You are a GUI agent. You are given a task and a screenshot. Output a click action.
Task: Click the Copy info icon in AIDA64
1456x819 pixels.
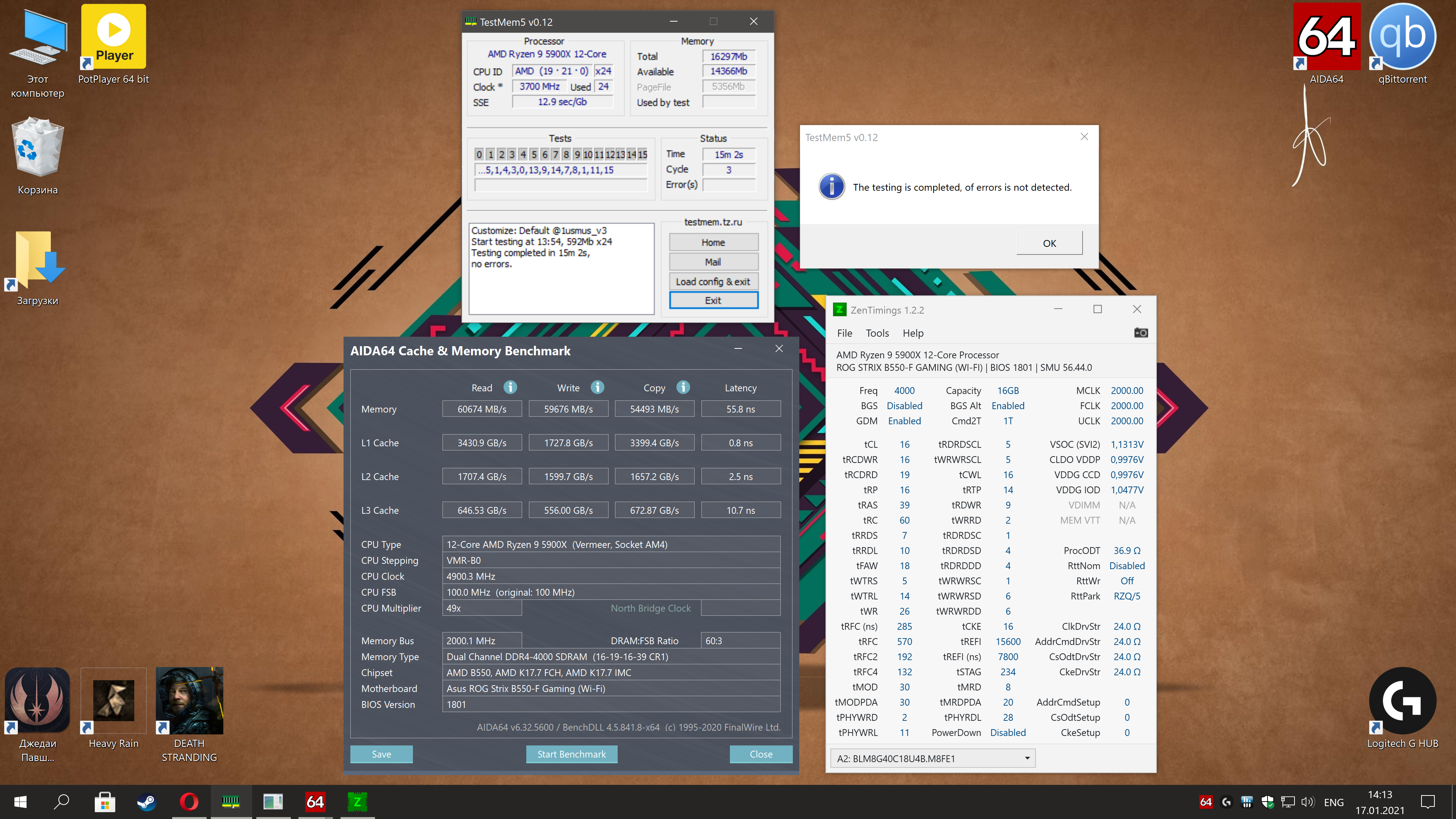(683, 387)
